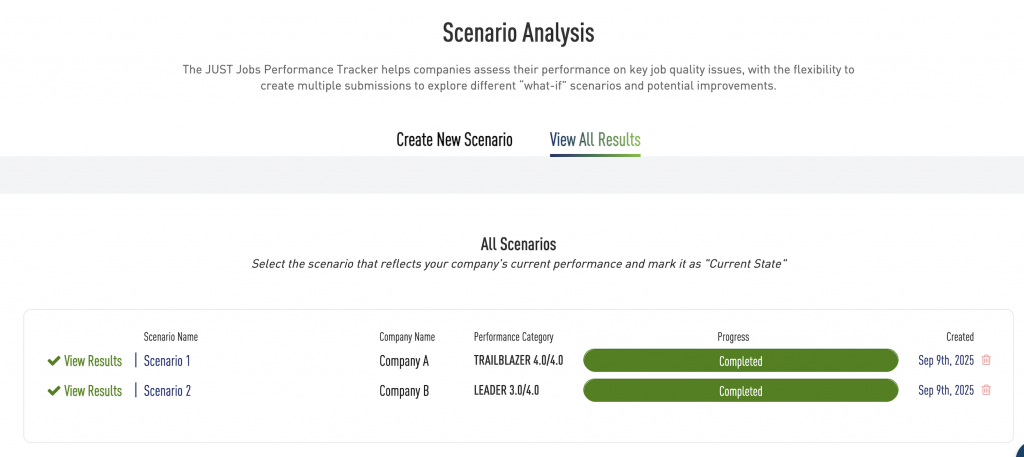This screenshot has height=457, width=1024.
Task: Click the green checkmark beside Scenario 1
Action: [x=54, y=361]
